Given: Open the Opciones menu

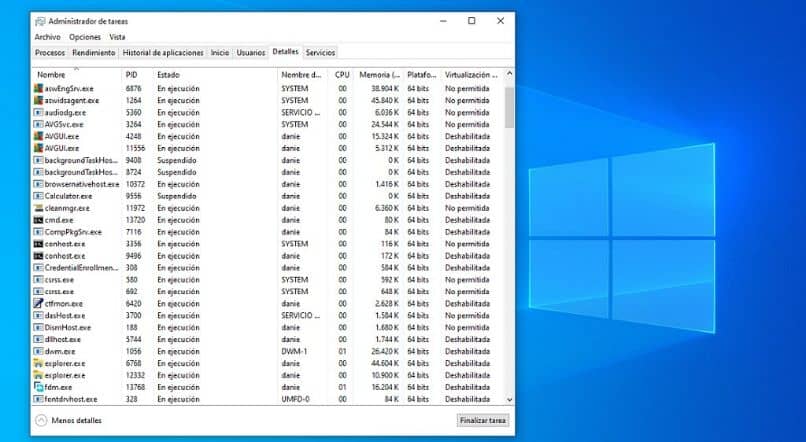Looking at the screenshot, I should tap(85, 37).
